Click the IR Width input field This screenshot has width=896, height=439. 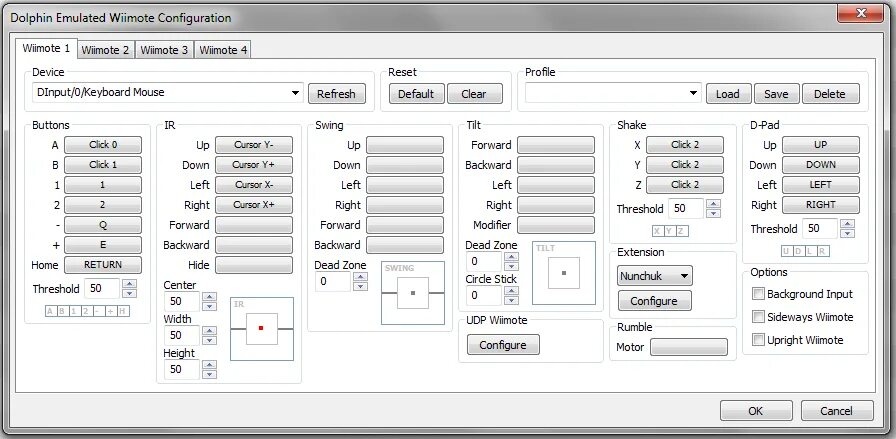(182, 335)
